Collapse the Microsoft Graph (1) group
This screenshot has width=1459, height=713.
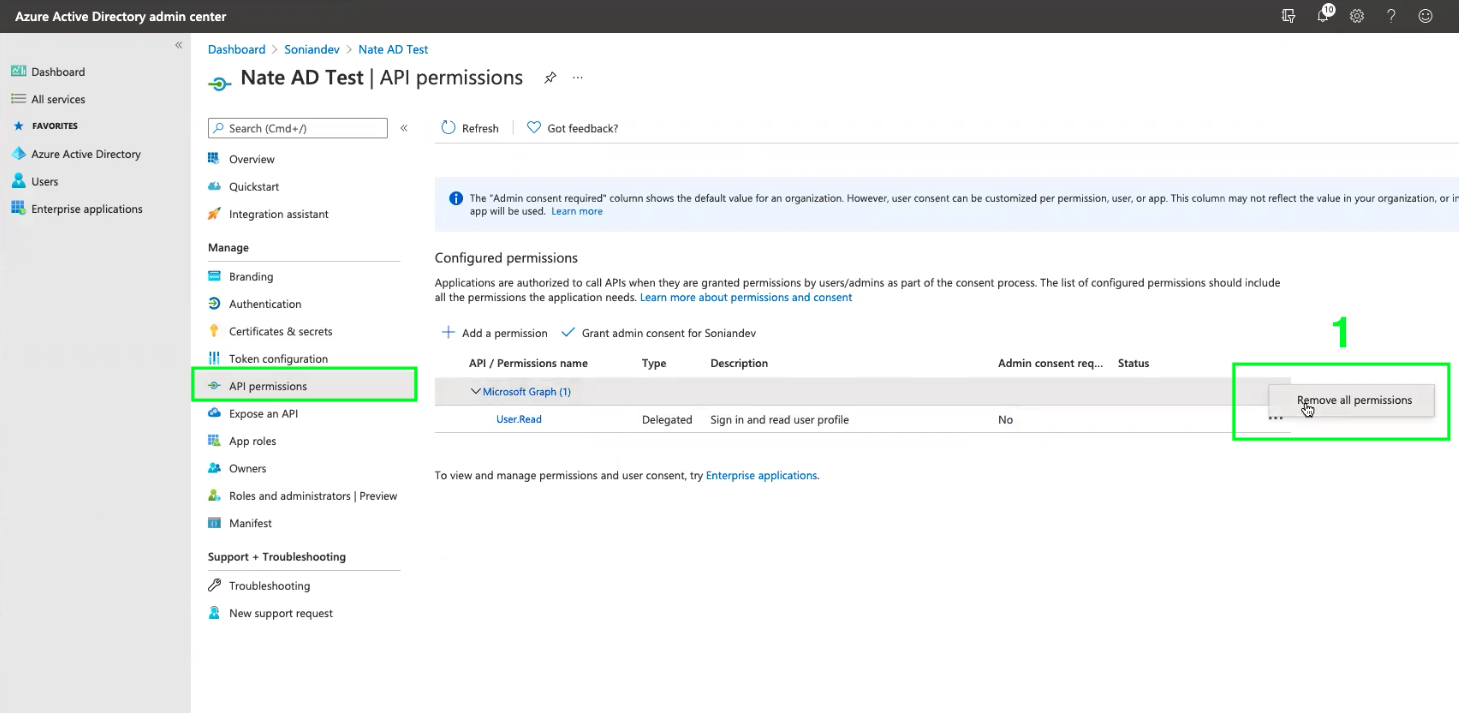pos(476,392)
